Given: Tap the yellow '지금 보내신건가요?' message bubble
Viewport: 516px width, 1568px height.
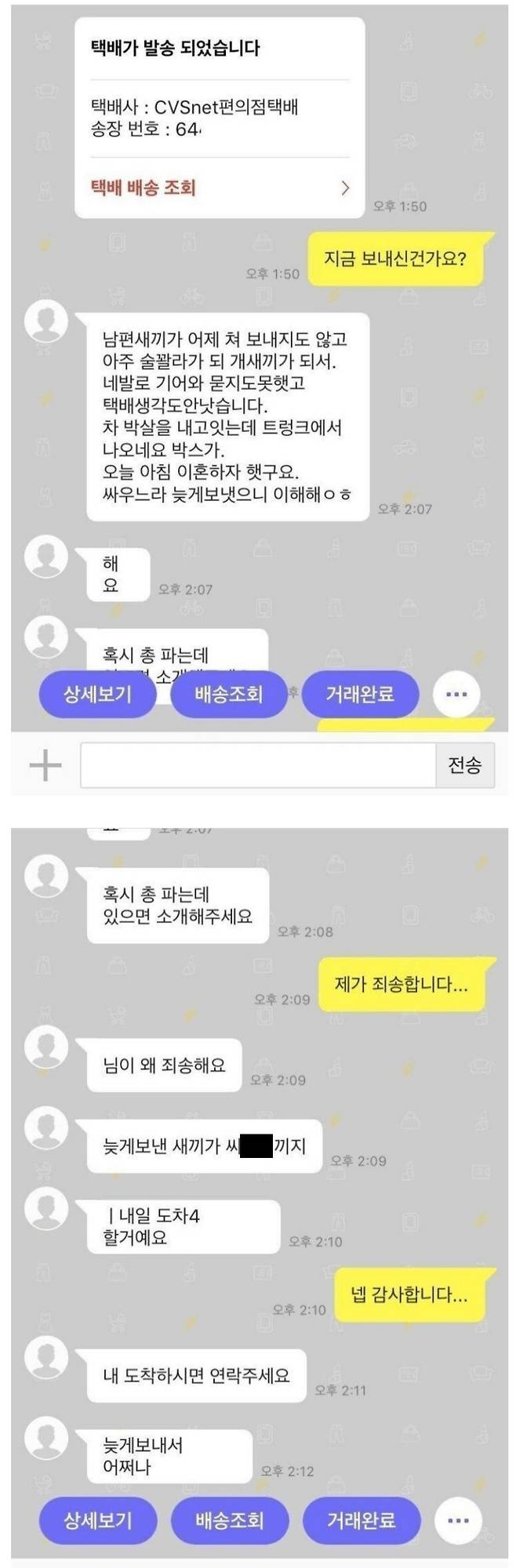Looking at the screenshot, I should (394, 258).
